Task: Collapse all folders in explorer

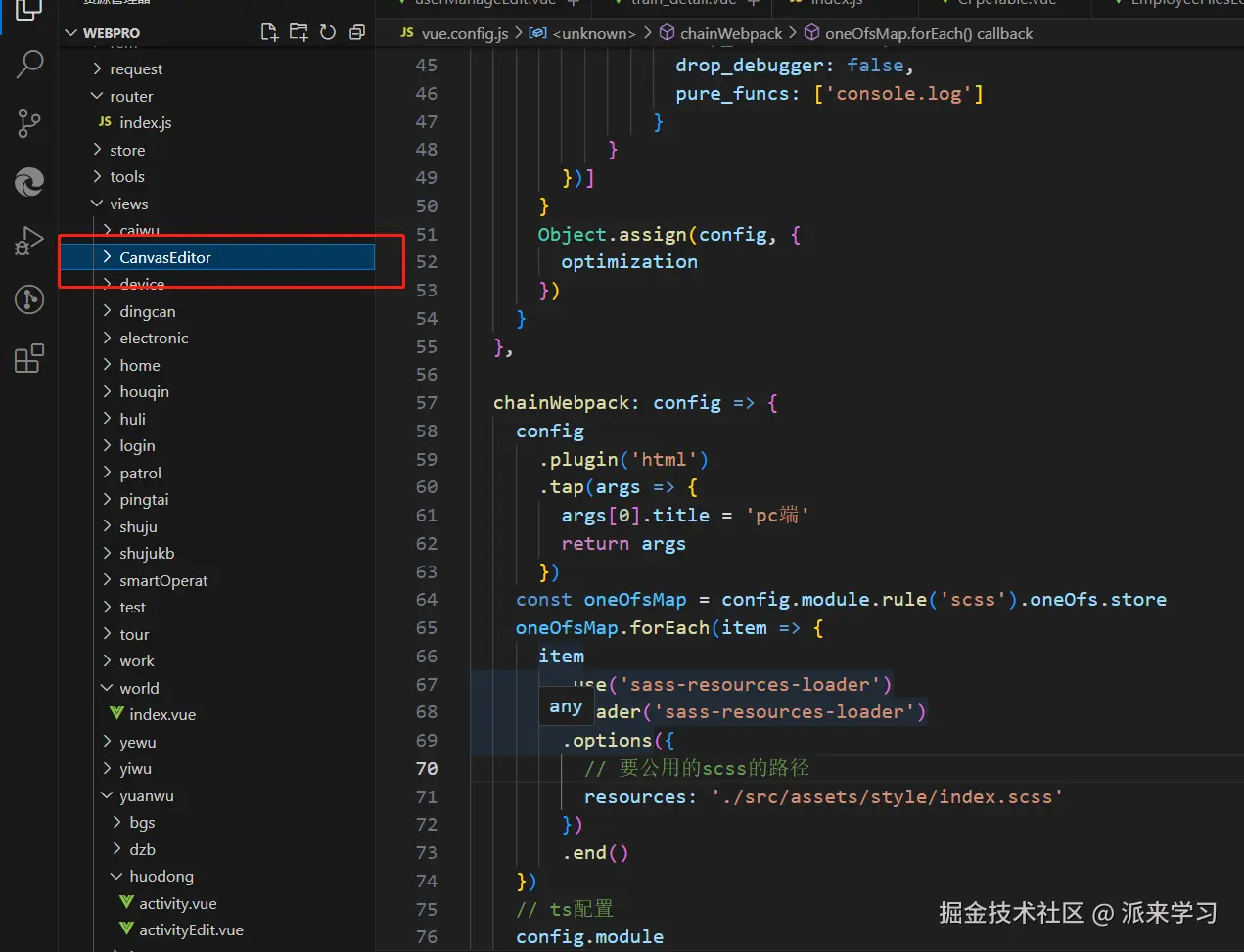Action: tap(357, 32)
